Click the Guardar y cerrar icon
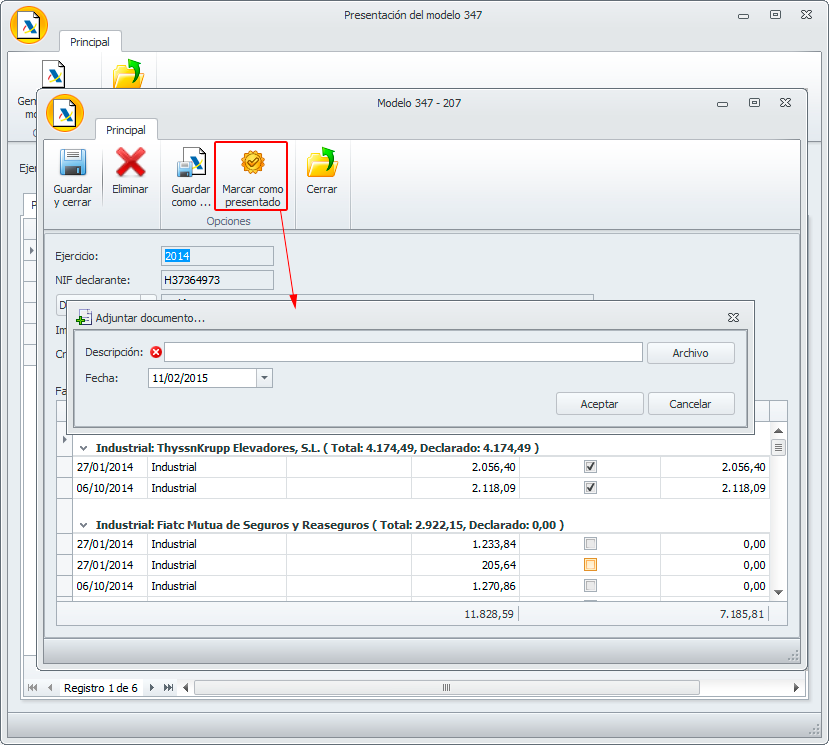The width and height of the screenshot is (829, 745). tap(72, 163)
